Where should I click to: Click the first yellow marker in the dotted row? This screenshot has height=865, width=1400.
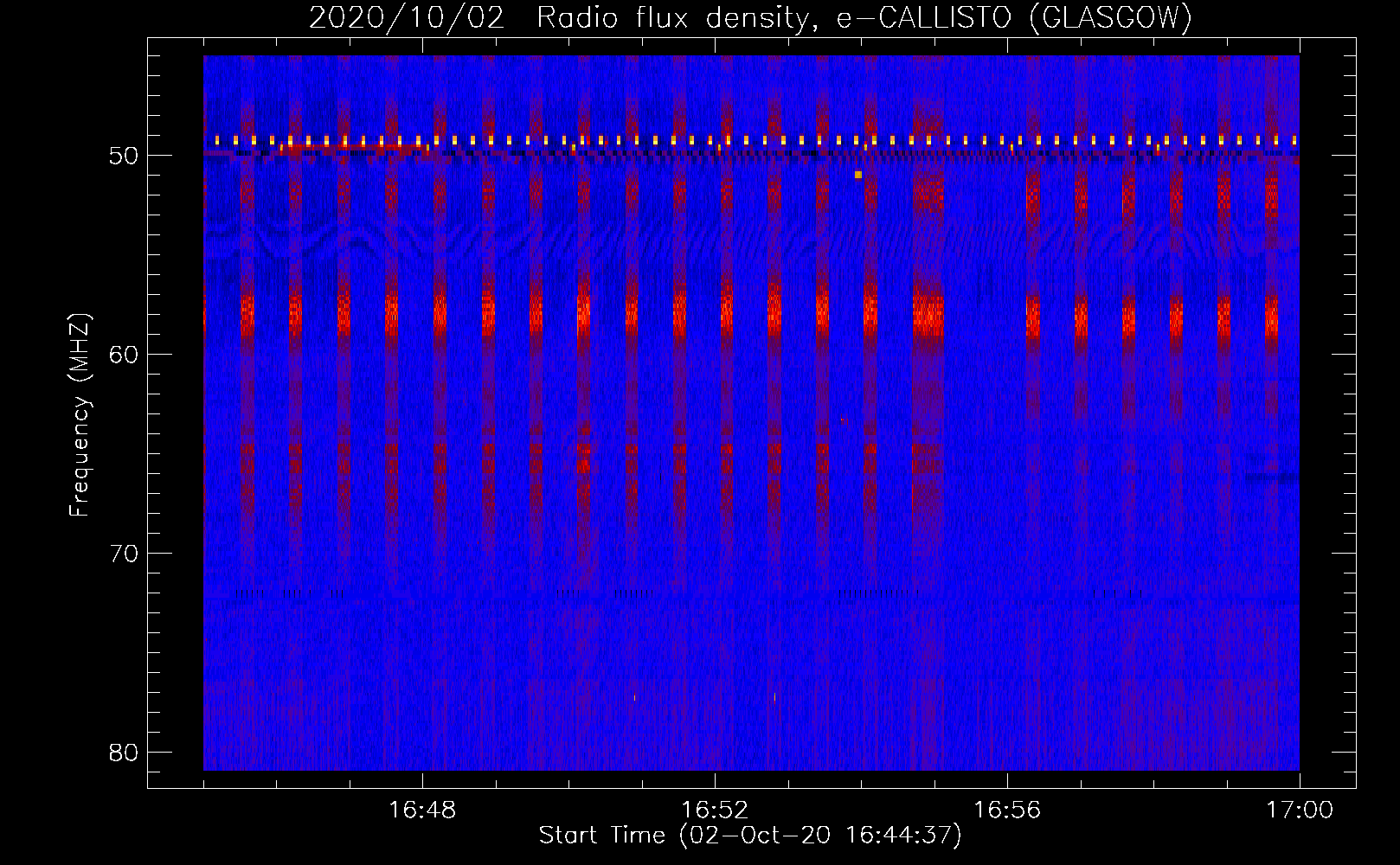tap(217, 140)
